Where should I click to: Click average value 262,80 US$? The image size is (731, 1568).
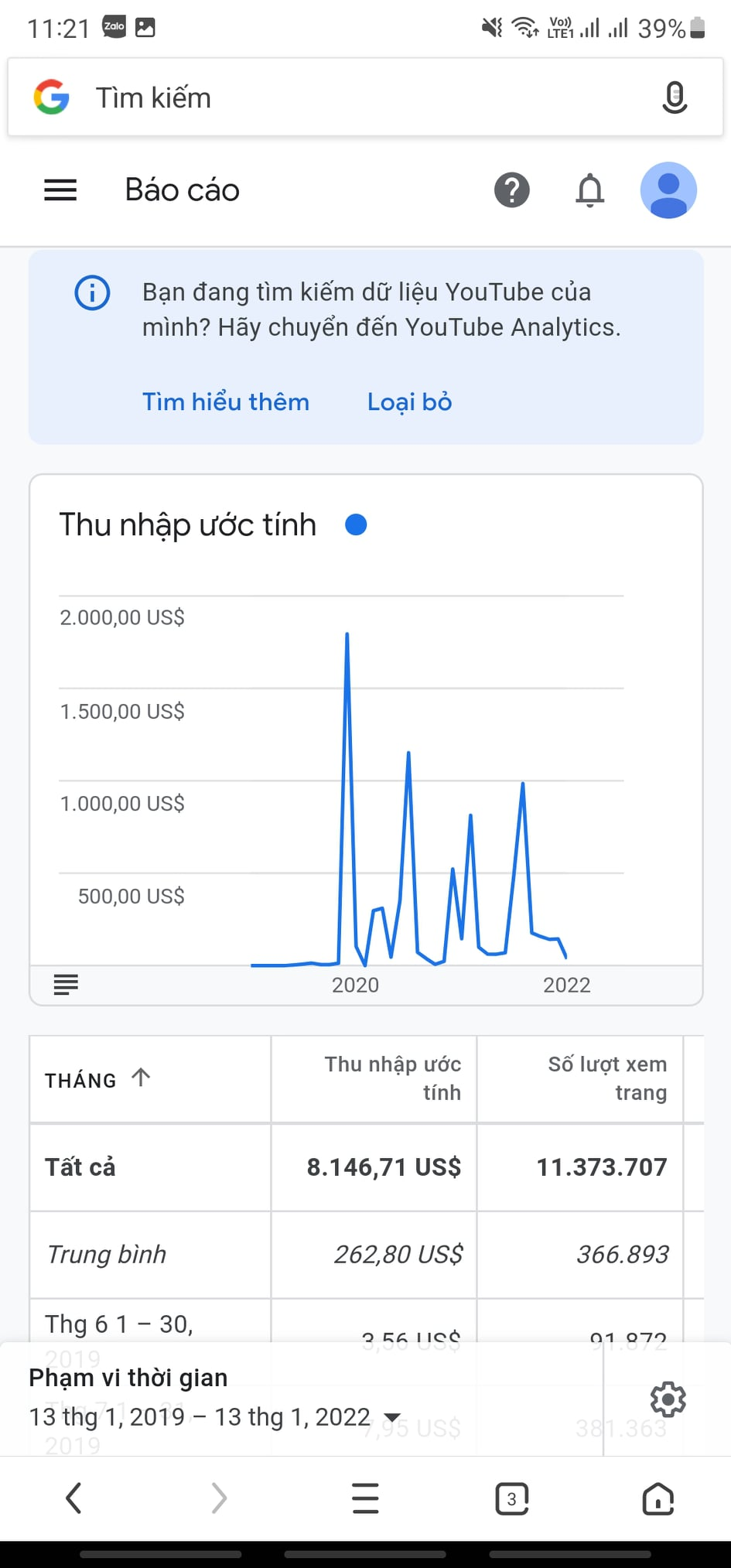(x=398, y=1255)
